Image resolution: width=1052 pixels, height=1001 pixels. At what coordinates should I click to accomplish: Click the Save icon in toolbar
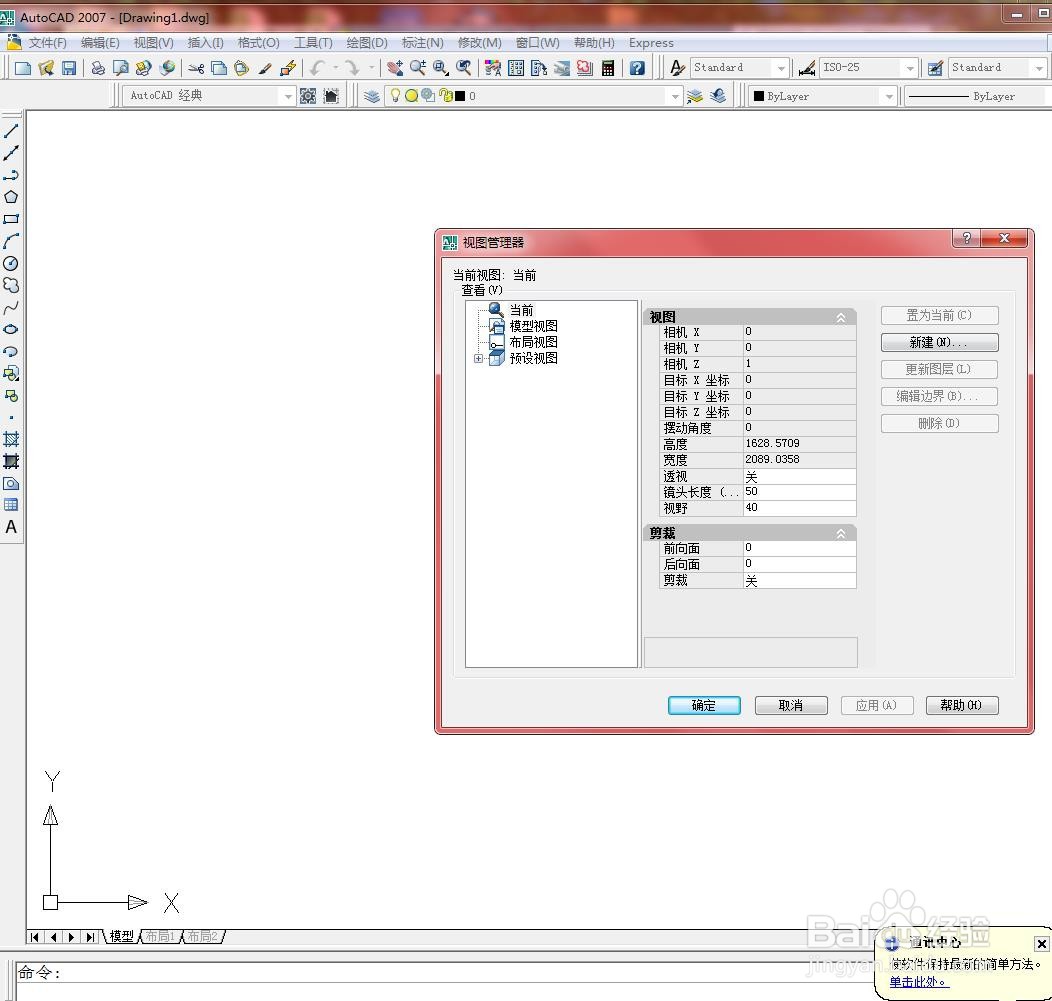click(68, 68)
